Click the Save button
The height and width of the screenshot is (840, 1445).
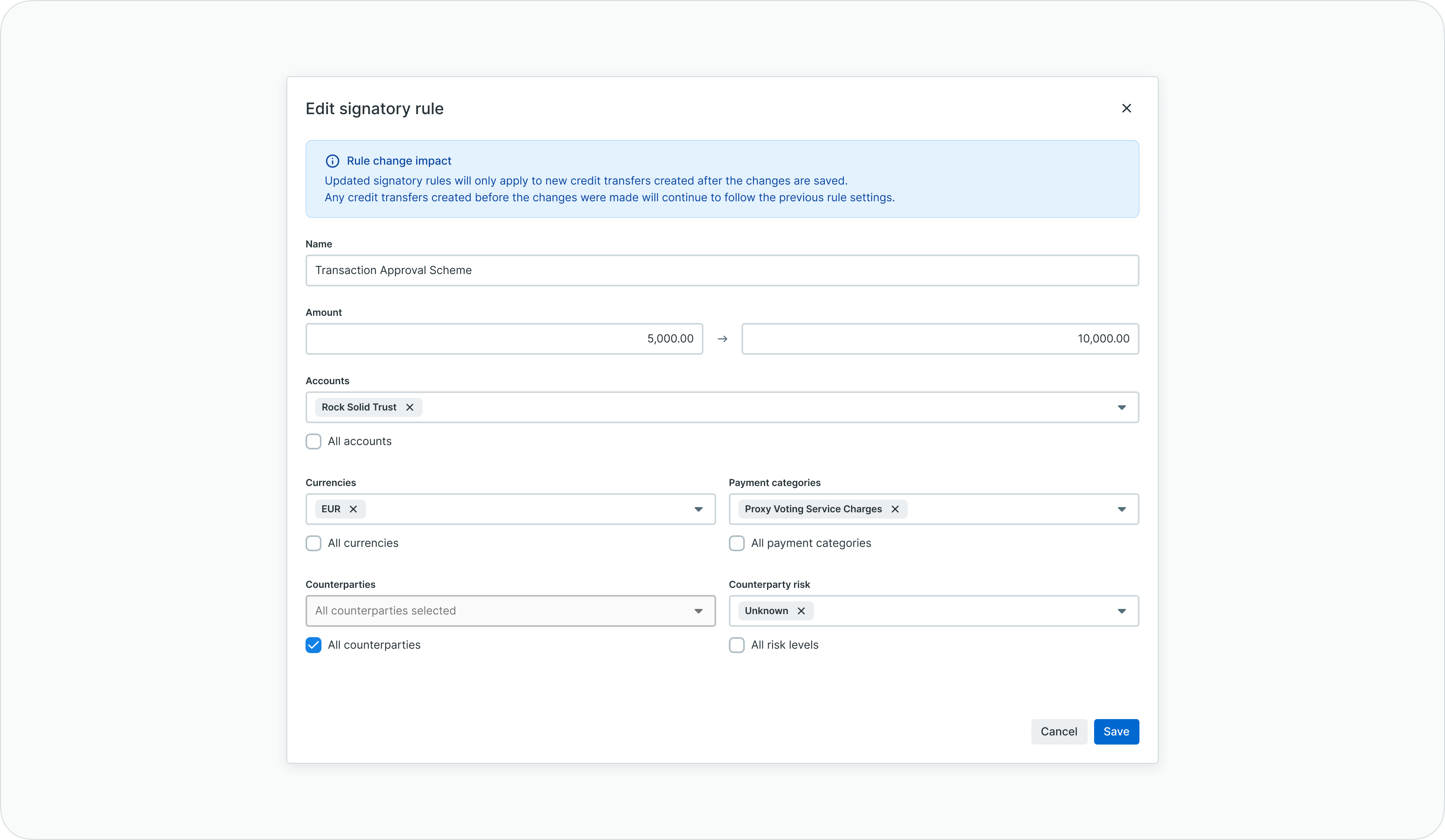pyautogui.click(x=1116, y=732)
